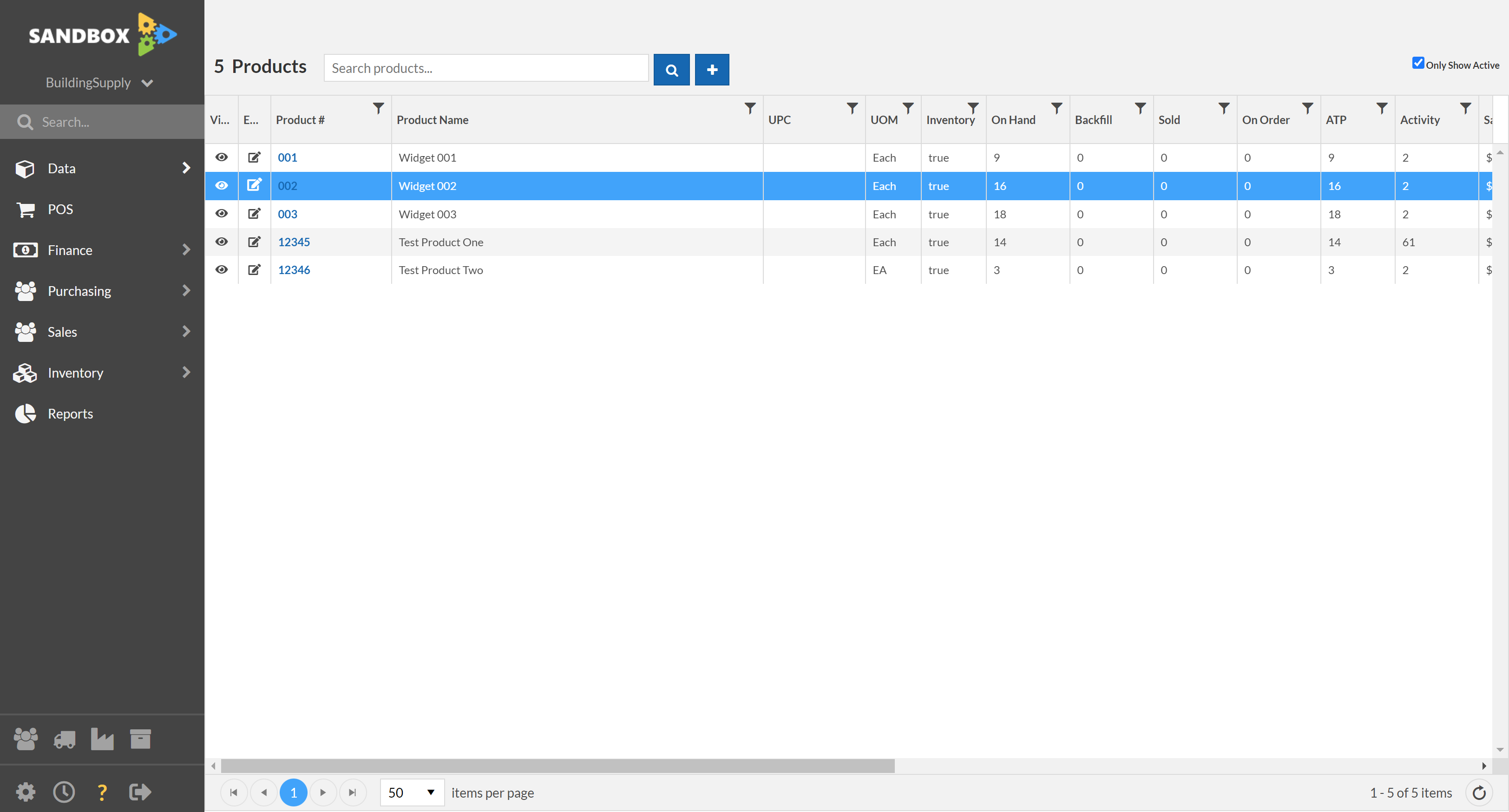Image resolution: width=1509 pixels, height=812 pixels.
Task: Focus the sidebar Search field
Action: [102, 122]
